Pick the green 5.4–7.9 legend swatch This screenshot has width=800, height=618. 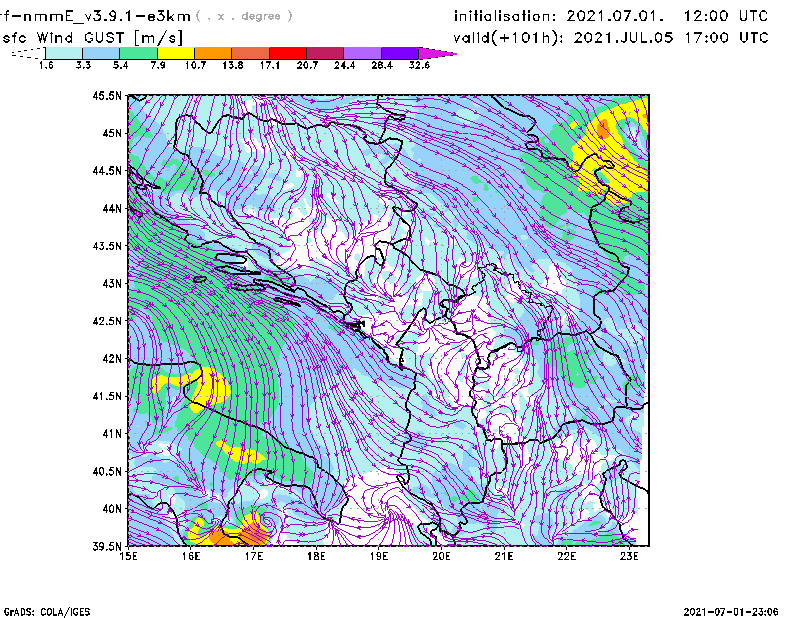(x=138, y=53)
